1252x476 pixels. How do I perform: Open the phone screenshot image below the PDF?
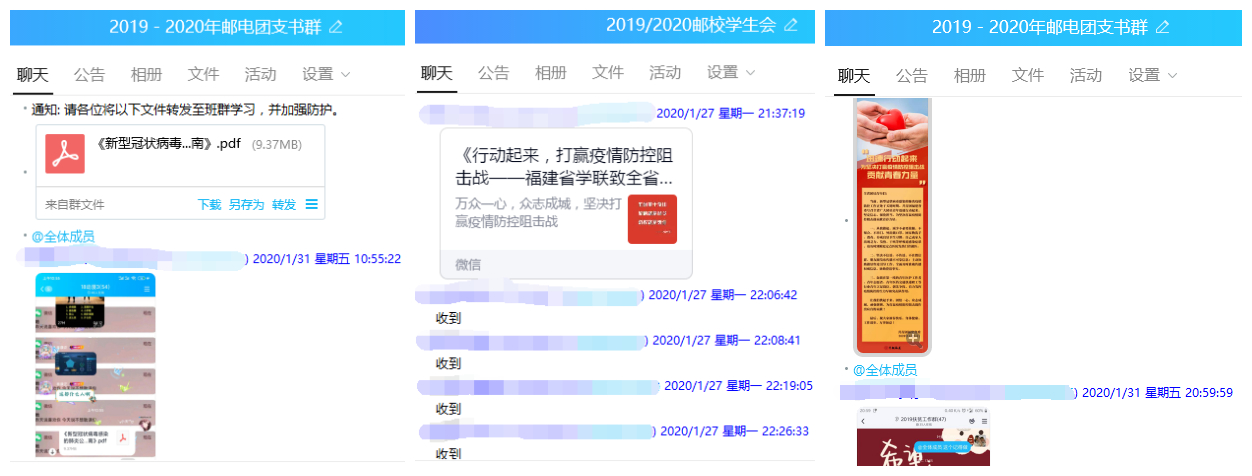[x=95, y=365]
